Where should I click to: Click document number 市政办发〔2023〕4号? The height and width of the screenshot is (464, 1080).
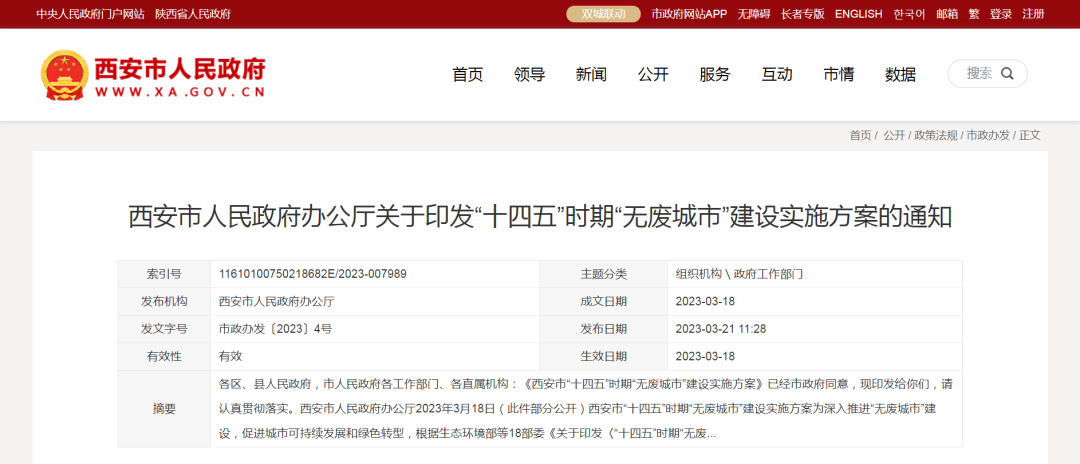pyautogui.click(x=276, y=329)
